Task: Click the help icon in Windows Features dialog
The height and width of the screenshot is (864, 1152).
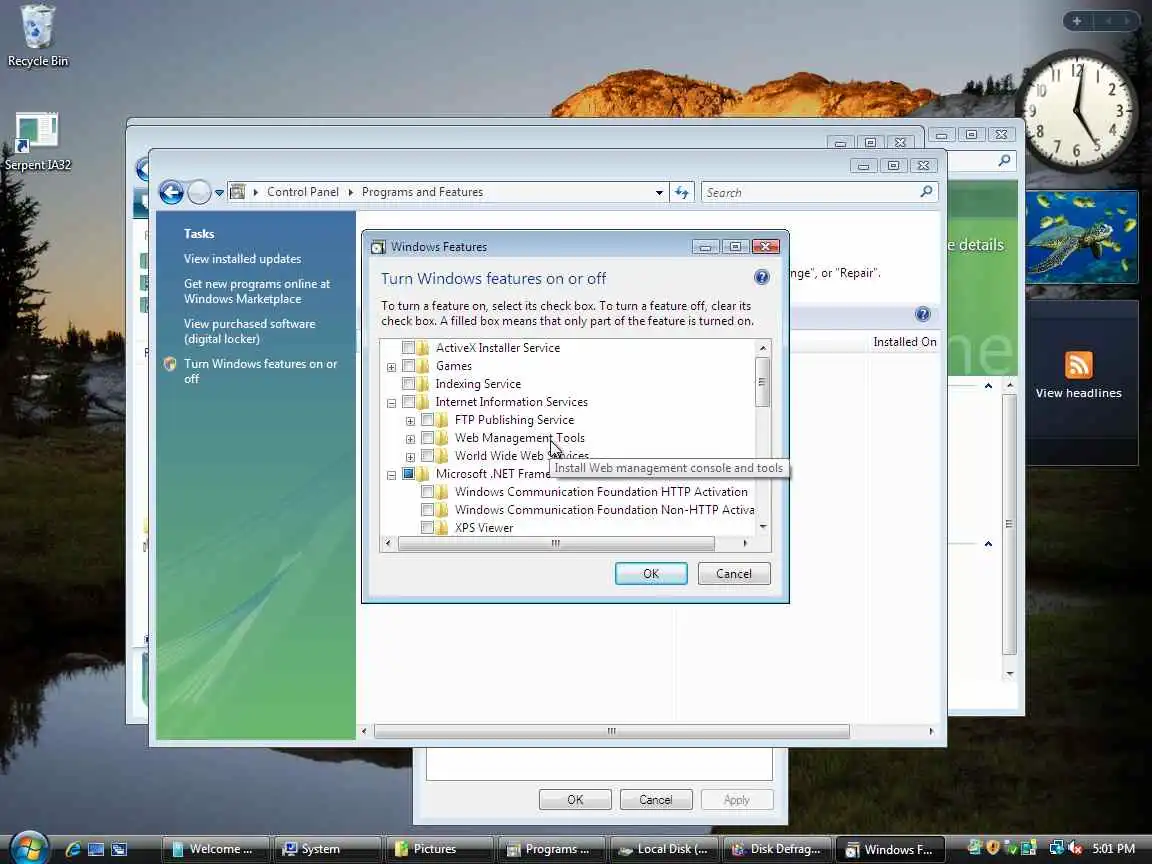Action: tap(761, 277)
